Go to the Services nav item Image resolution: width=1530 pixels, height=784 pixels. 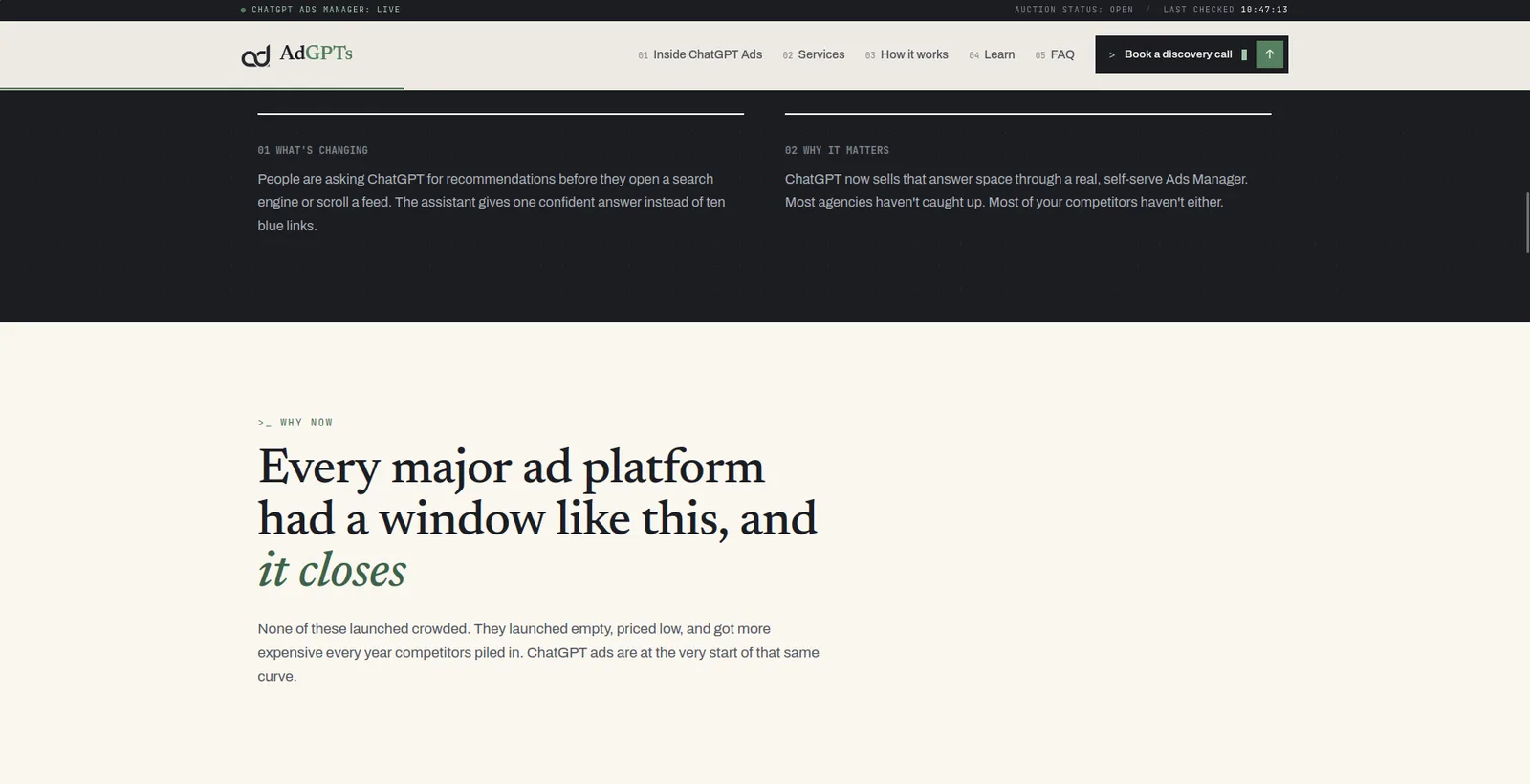click(814, 54)
